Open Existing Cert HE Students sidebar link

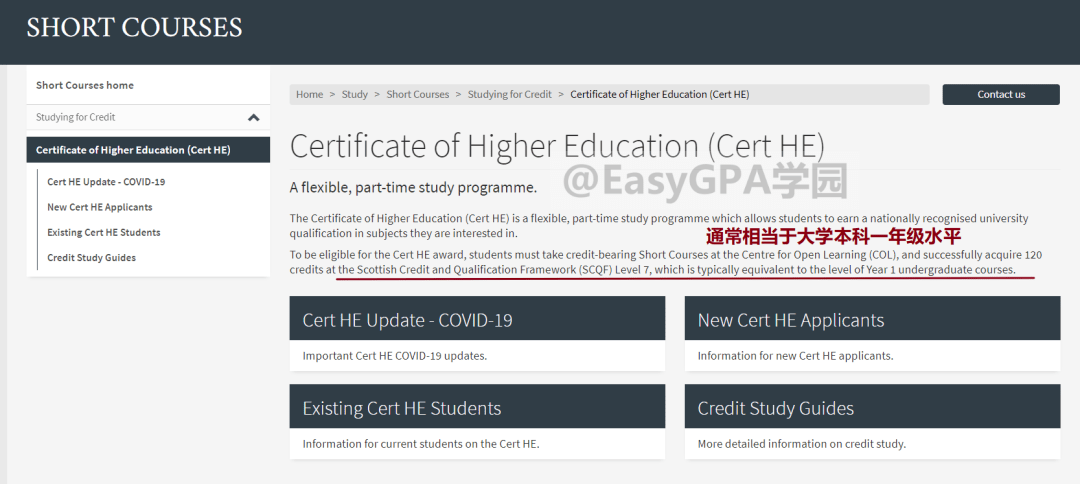click(104, 232)
